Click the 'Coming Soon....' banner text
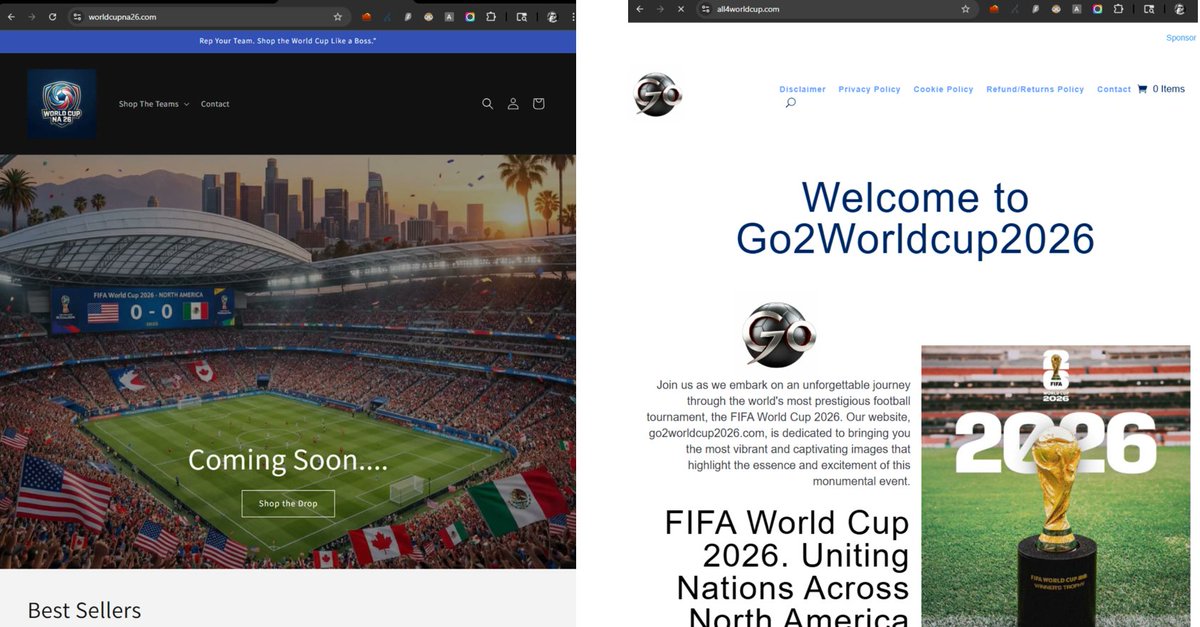 [288, 460]
